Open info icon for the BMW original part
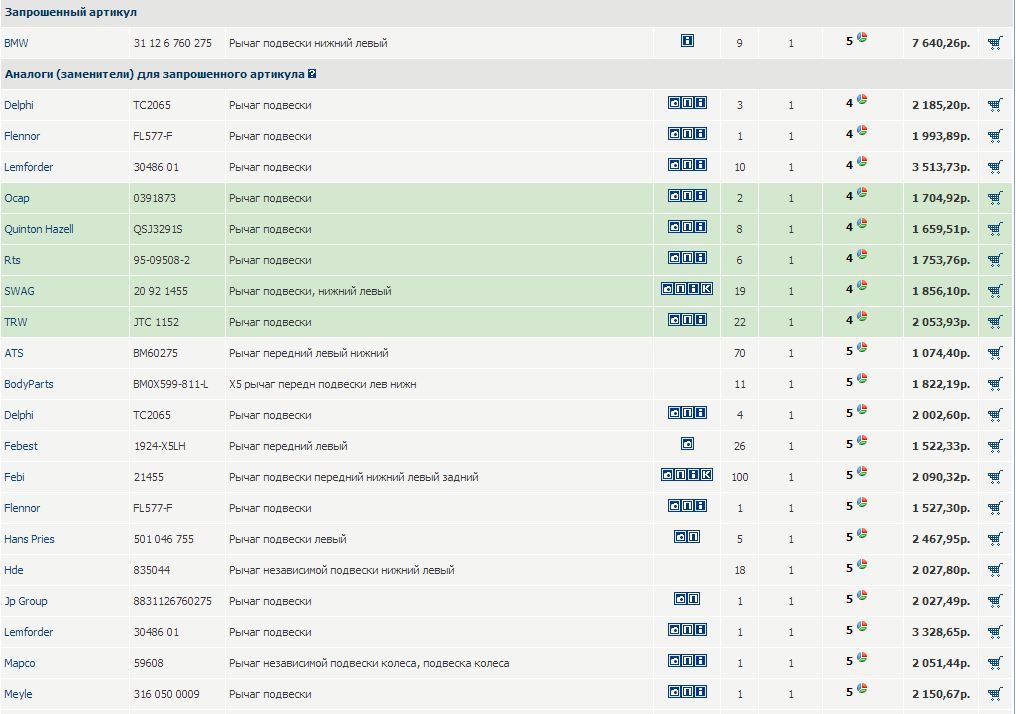This screenshot has height=714, width=1016. pos(687,41)
